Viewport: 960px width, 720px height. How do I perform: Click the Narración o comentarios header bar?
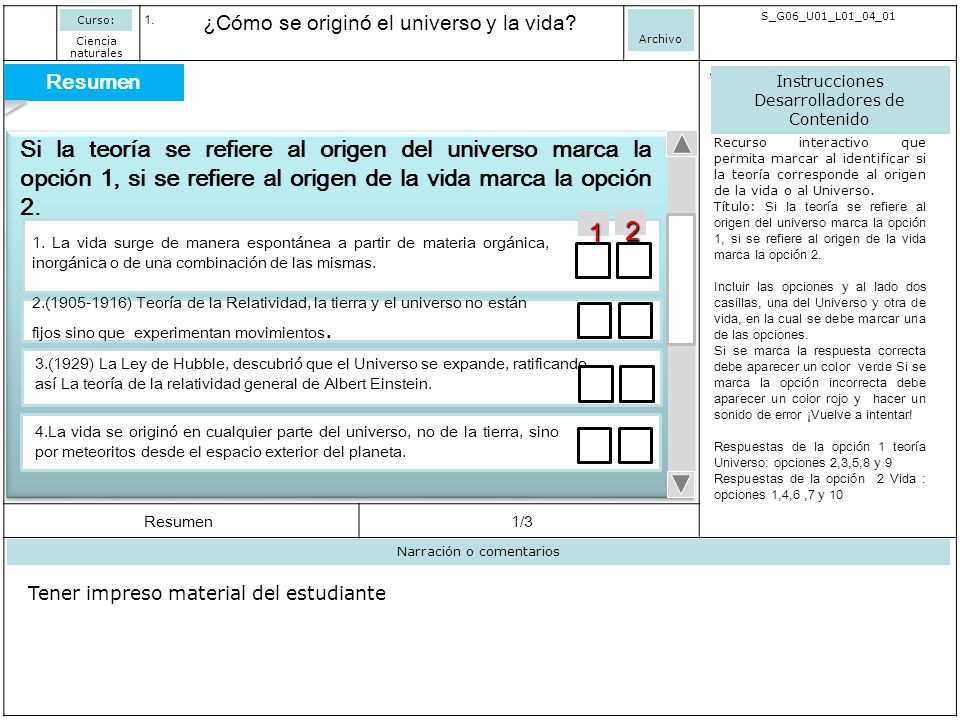(x=478, y=552)
